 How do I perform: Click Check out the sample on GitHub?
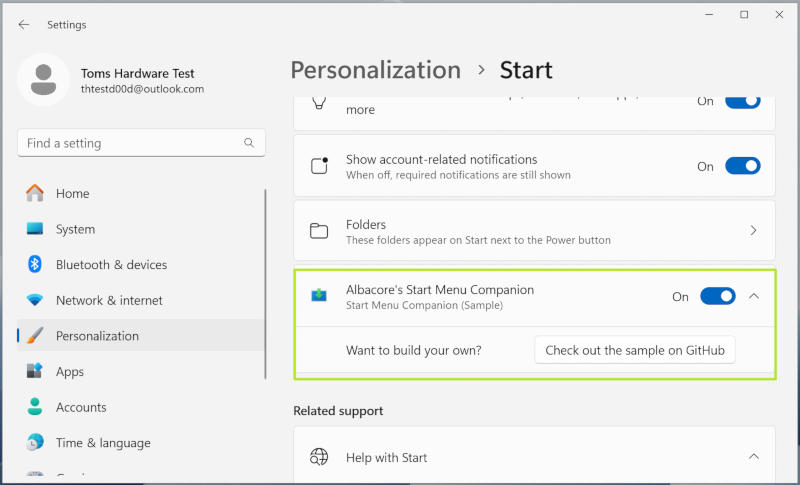click(635, 350)
